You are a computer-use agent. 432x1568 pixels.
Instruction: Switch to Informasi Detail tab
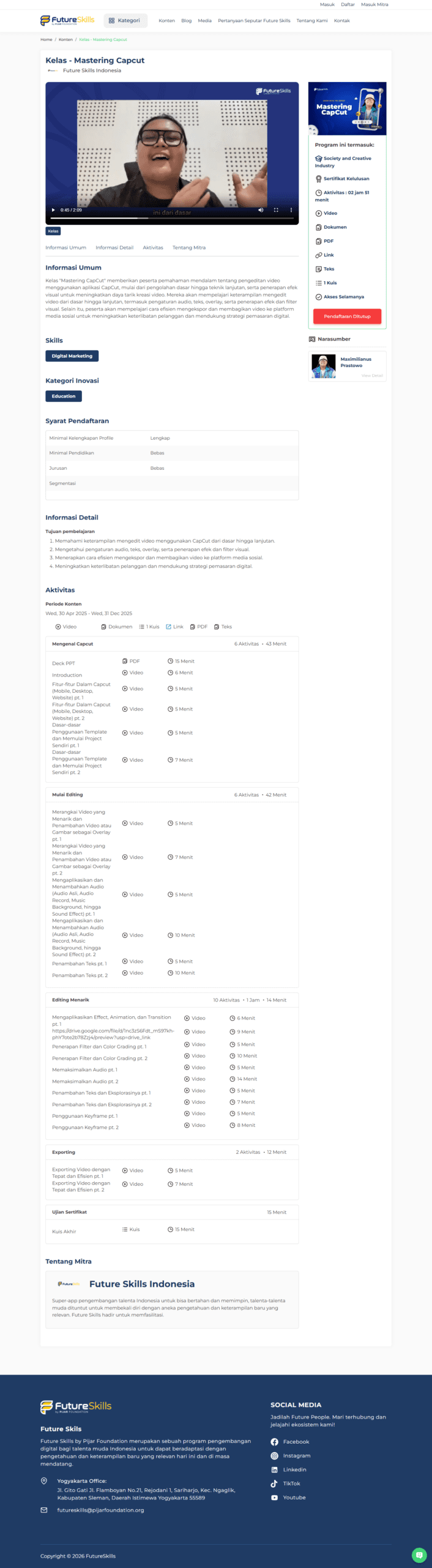(114, 247)
